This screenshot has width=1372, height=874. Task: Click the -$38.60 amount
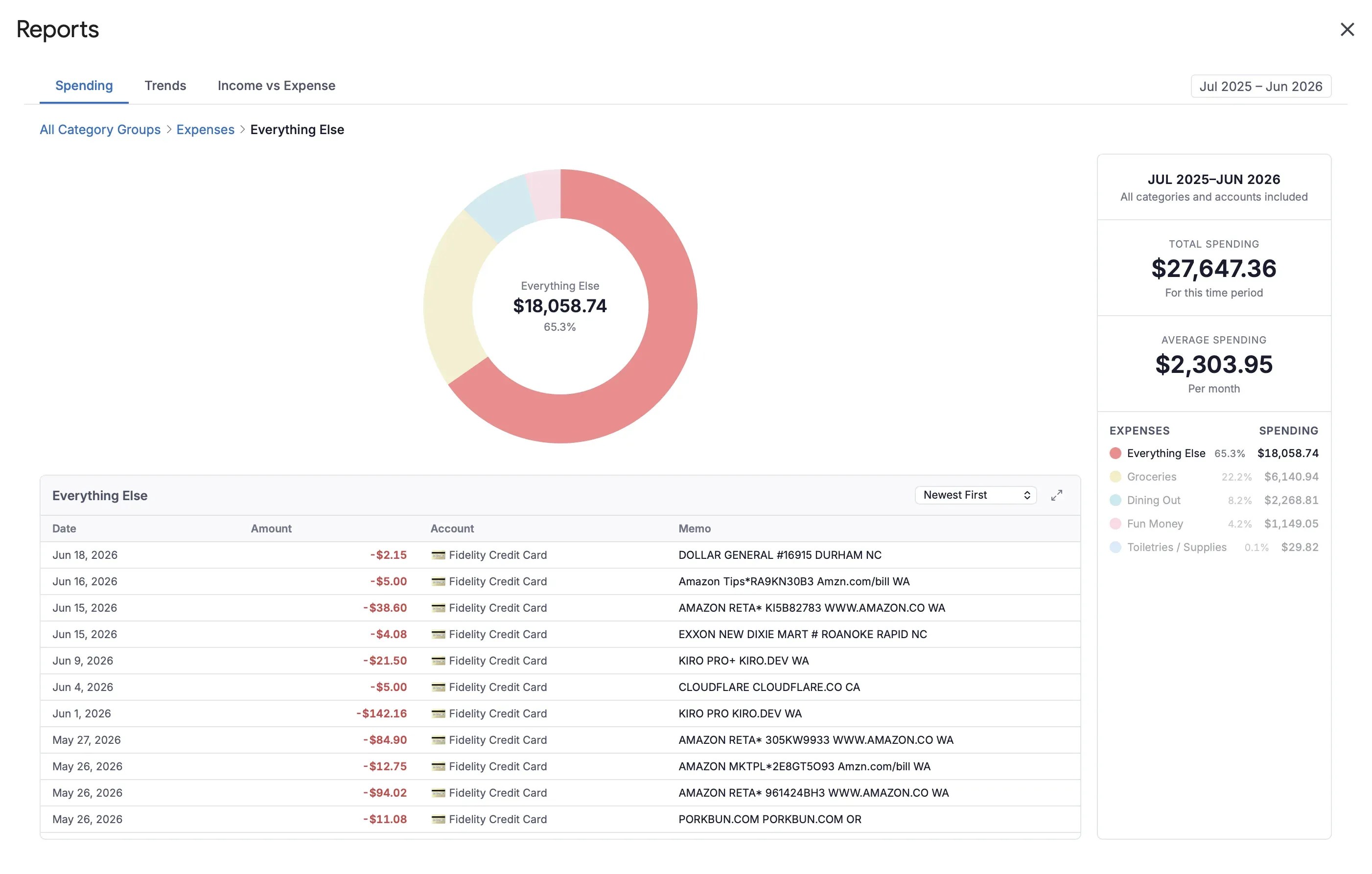click(385, 608)
